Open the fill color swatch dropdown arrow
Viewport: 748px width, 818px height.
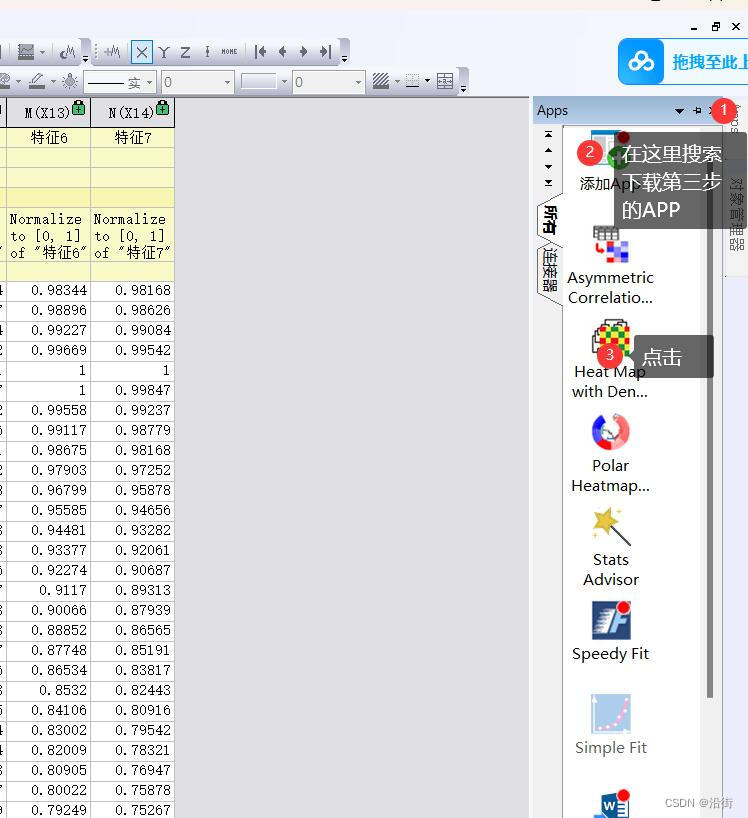point(284,82)
